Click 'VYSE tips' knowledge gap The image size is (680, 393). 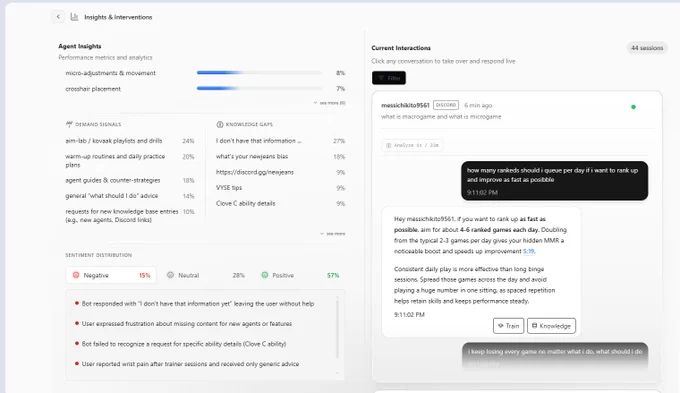229,188
